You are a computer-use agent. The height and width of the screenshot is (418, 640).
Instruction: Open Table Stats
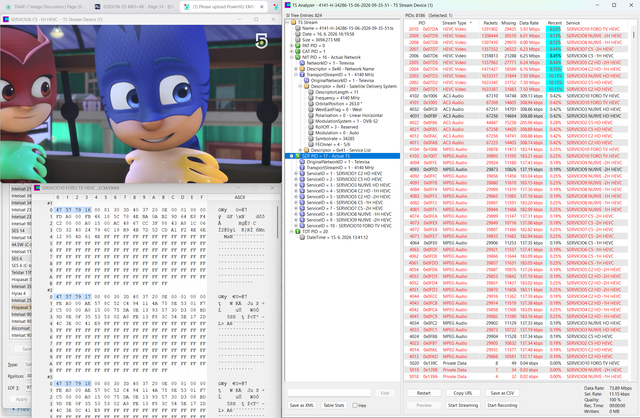pos(334,405)
